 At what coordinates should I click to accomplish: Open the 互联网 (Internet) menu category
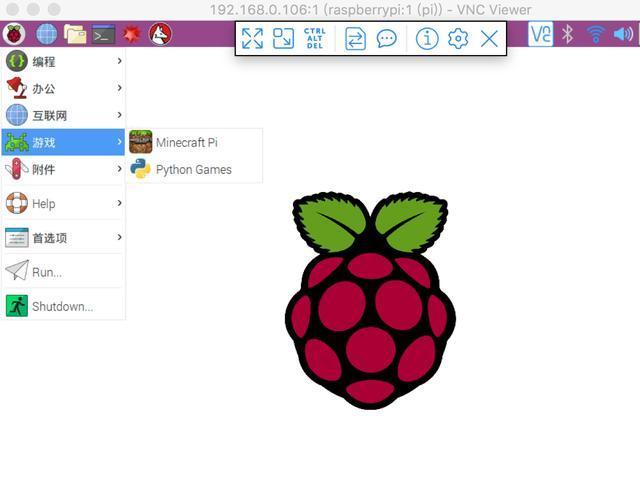pyautogui.click(x=63, y=115)
